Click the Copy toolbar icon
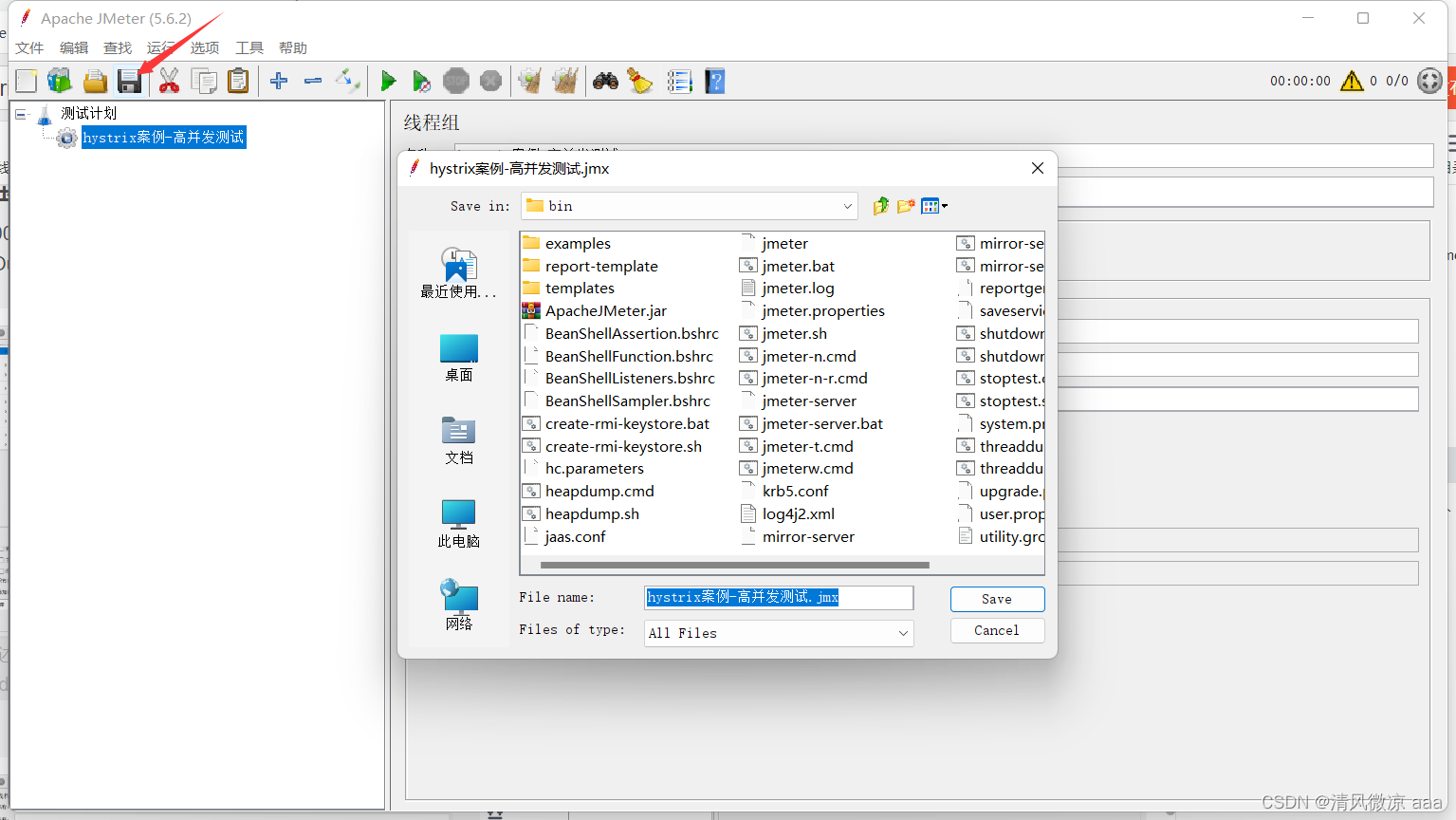This screenshot has height=820, width=1456. click(204, 81)
